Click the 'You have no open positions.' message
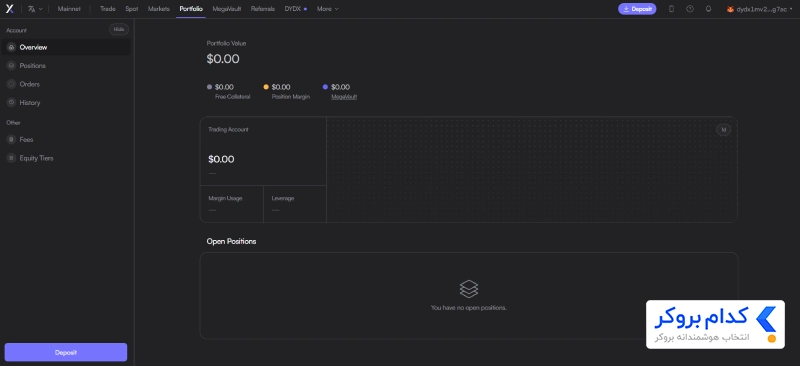The width and height of the screenshot is (800, 366). tap(469, 308)
